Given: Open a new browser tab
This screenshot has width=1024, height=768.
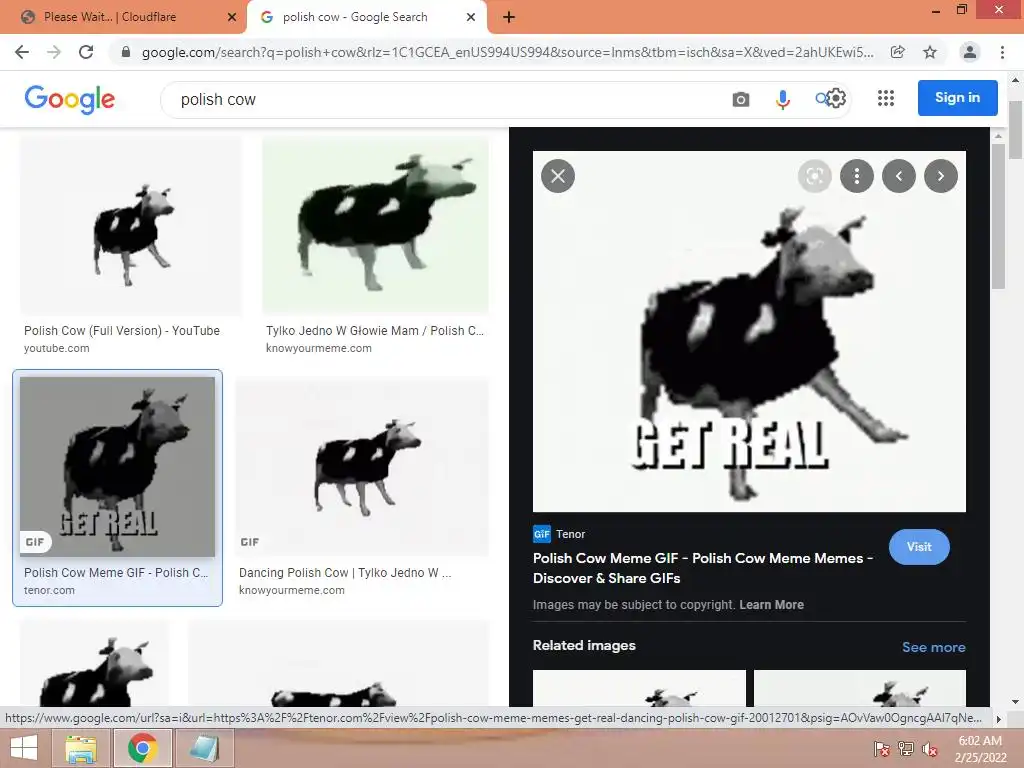Looking at the screenshot, I should click(x=509, y=18).
